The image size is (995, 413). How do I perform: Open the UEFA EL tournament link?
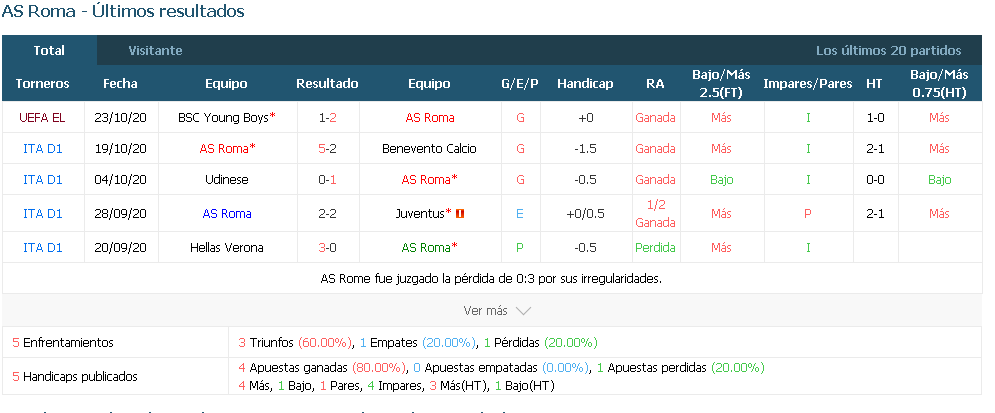(43, 118)
